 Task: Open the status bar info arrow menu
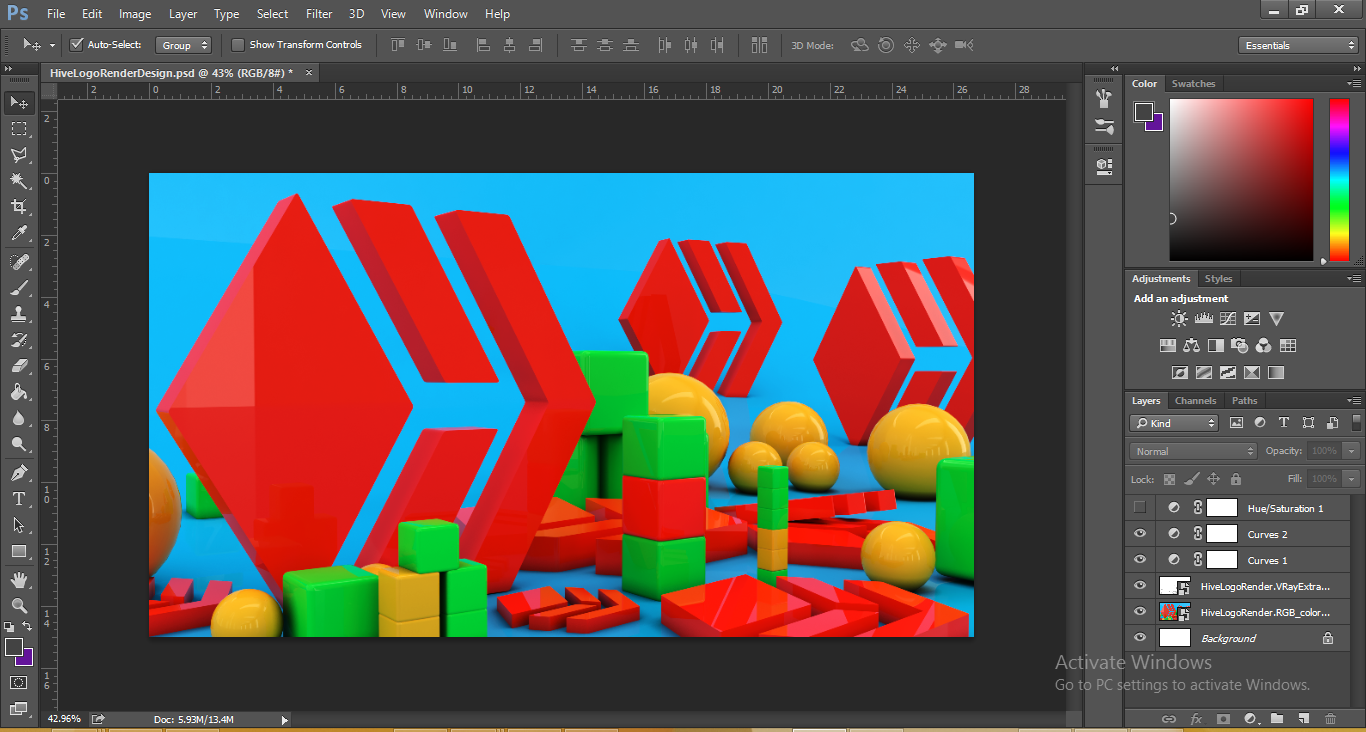coord(284,719)
